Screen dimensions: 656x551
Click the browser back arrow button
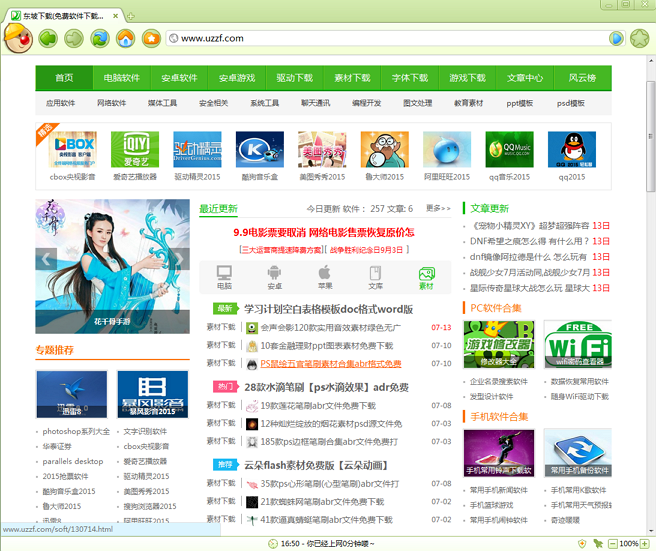[49, 38]
